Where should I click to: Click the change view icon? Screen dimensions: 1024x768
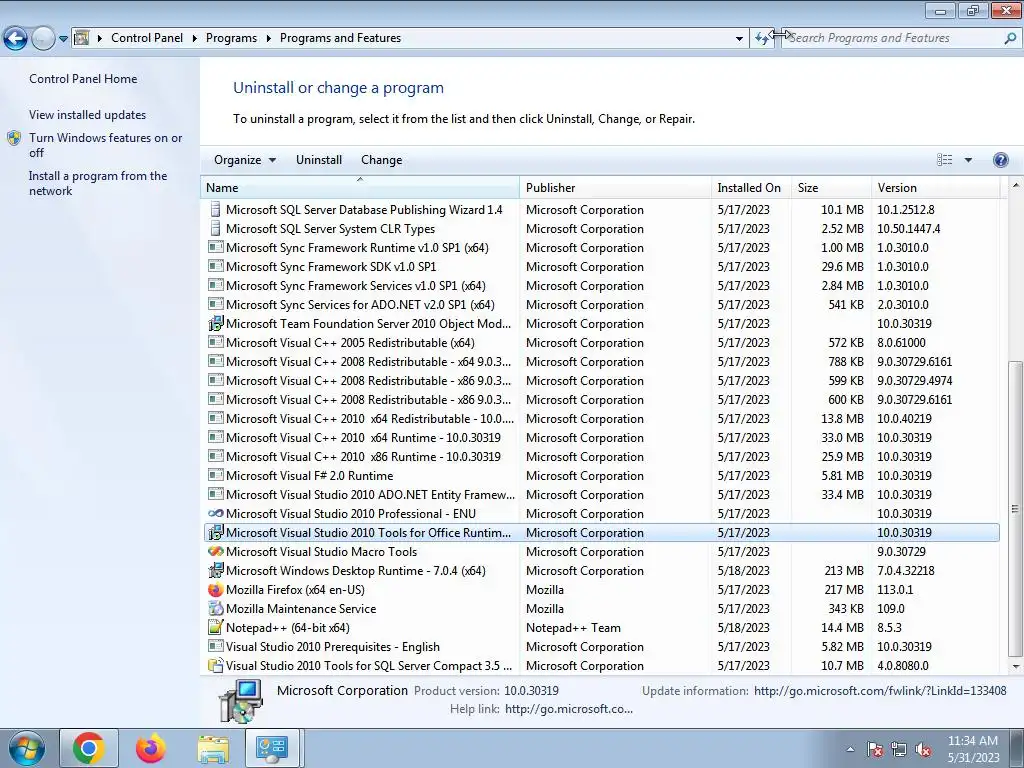pyautogui.click(x=944, y=160)
